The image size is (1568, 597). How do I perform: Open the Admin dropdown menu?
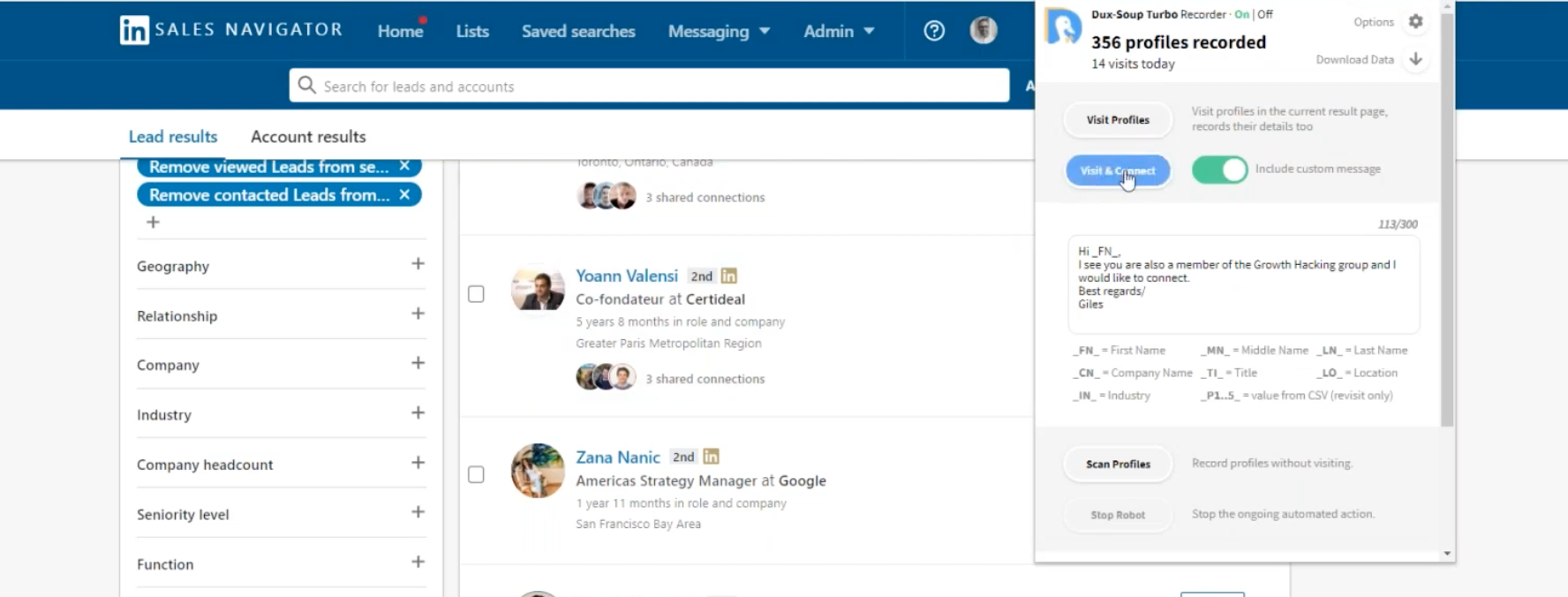click(x=839, y=31)
